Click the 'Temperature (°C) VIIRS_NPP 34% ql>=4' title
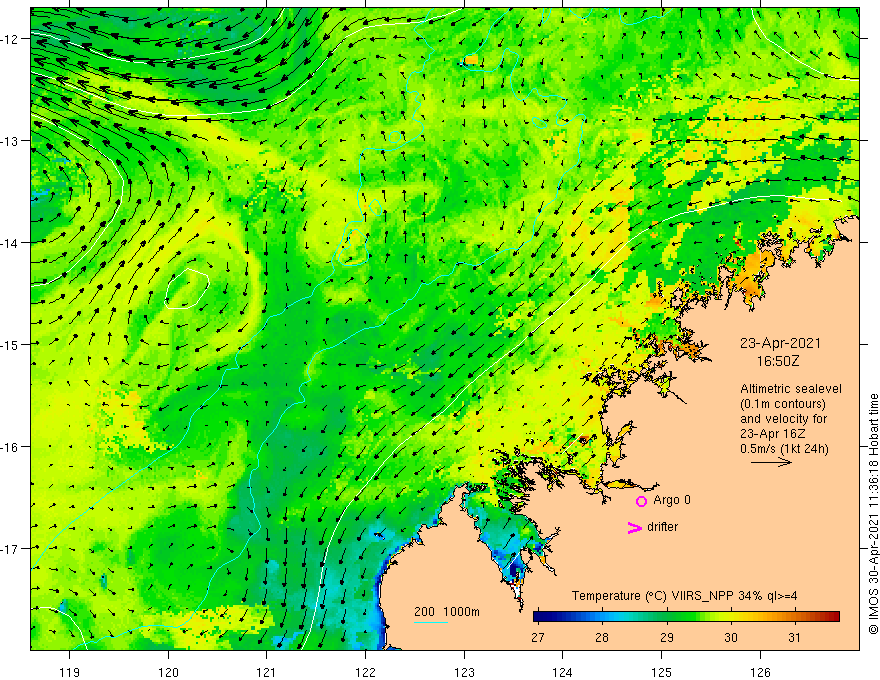This screenshot has height=680, width=880. point(684,595)
